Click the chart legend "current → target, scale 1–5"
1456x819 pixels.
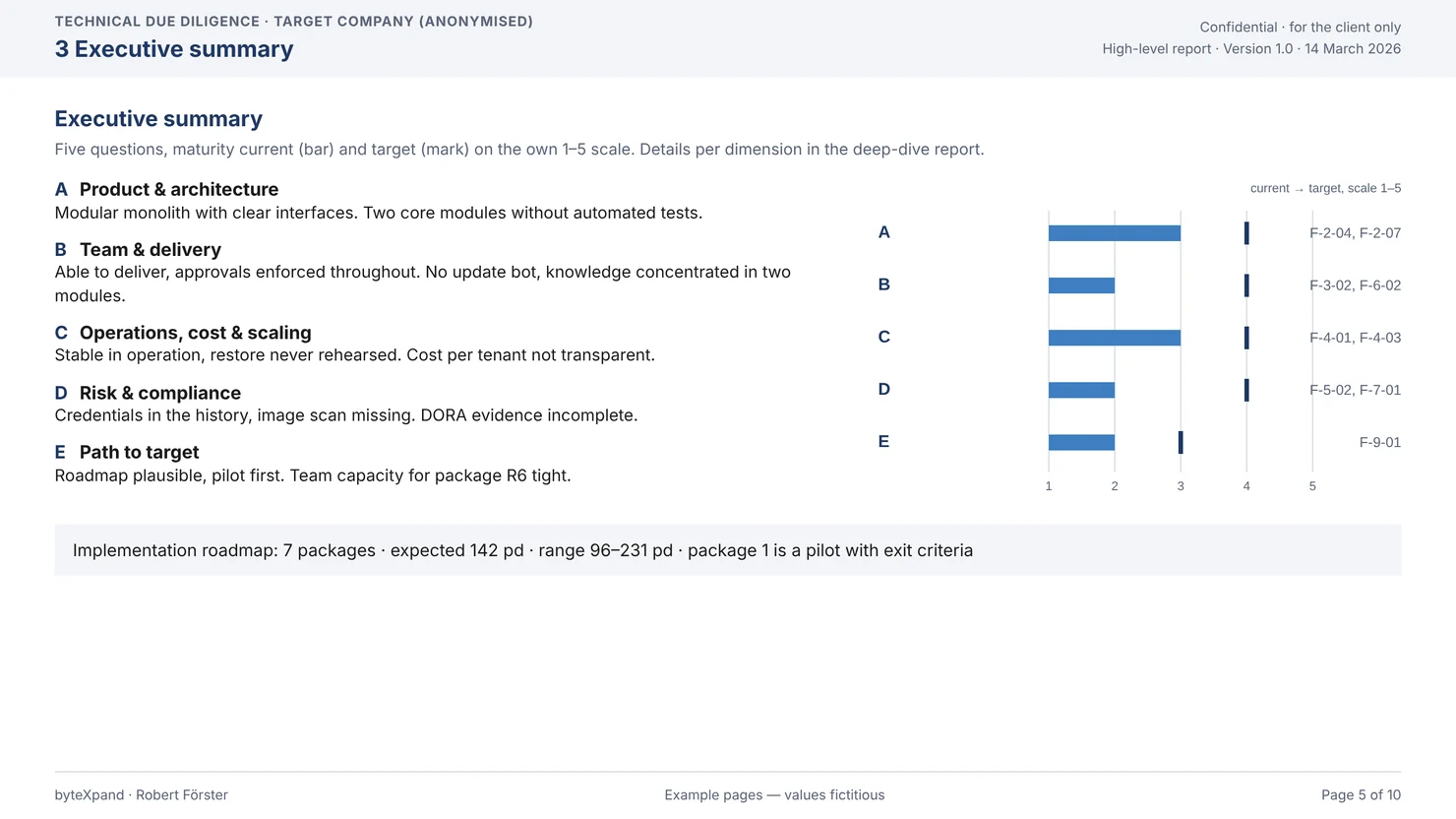(1325, 188)
